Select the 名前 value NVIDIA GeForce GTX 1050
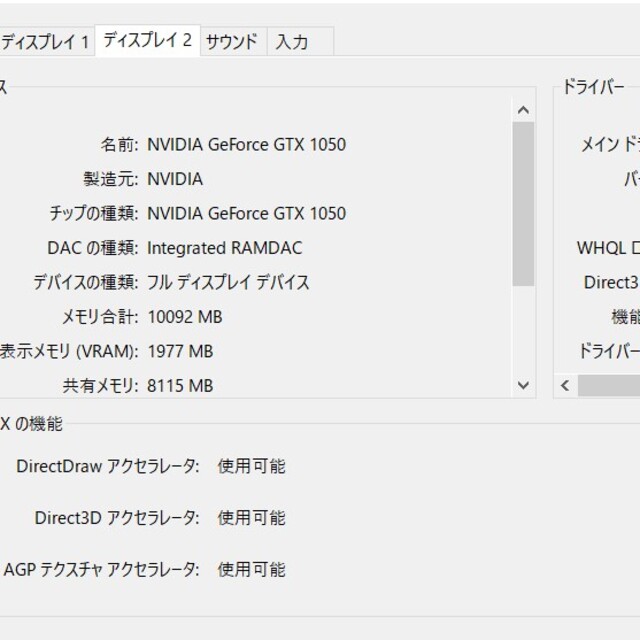Image resolution: width=640 pixels, height=640 pixels. 247,144
